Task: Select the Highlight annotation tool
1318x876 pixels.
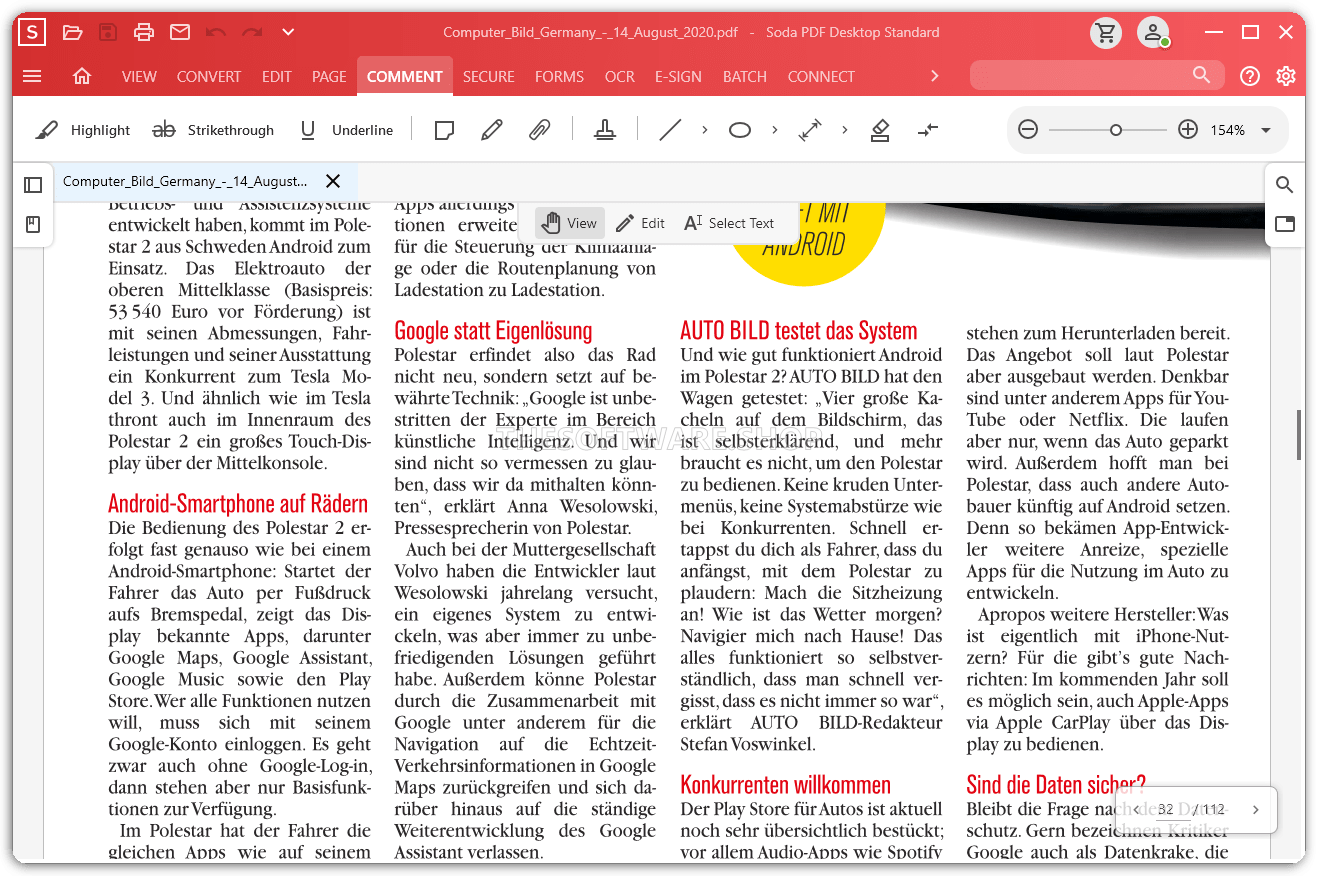Action: pos(83,130)
